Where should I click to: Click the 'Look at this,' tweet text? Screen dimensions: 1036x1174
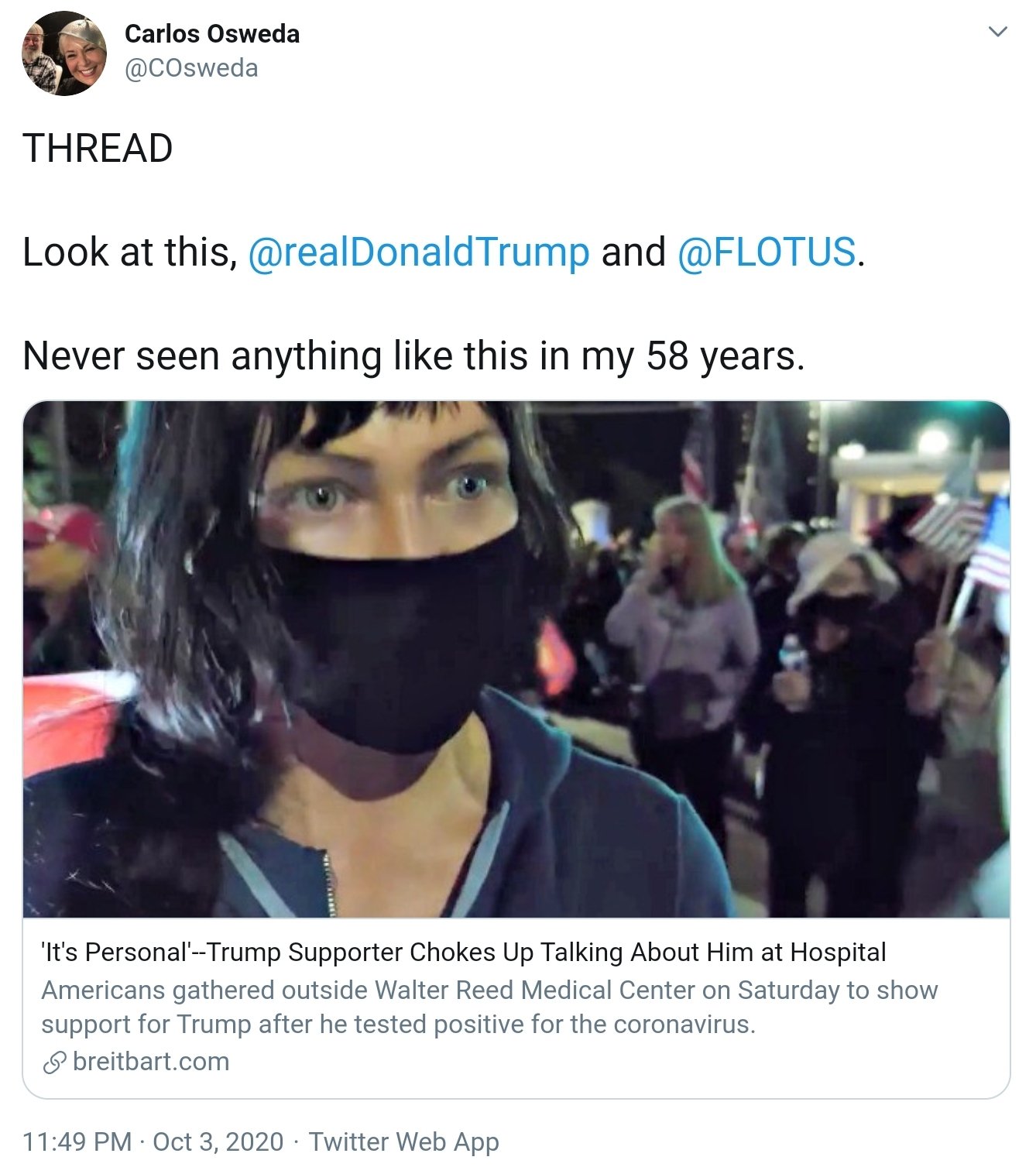pyautogui.click(x=130, y=252)
